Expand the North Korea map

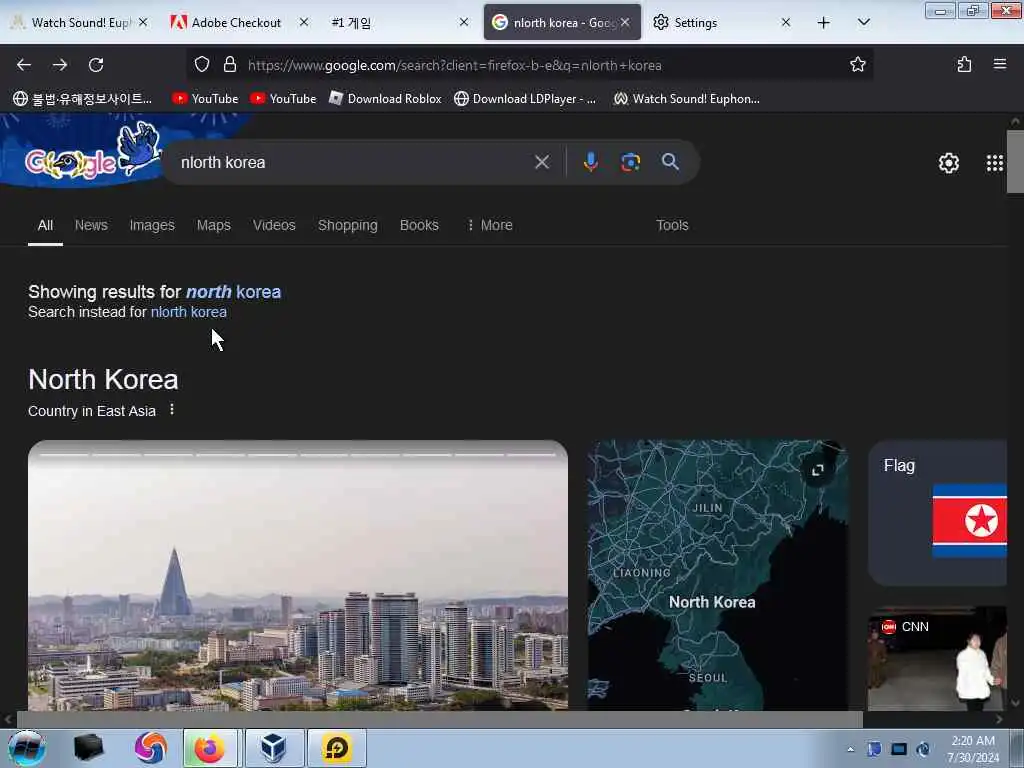point(818,470)
